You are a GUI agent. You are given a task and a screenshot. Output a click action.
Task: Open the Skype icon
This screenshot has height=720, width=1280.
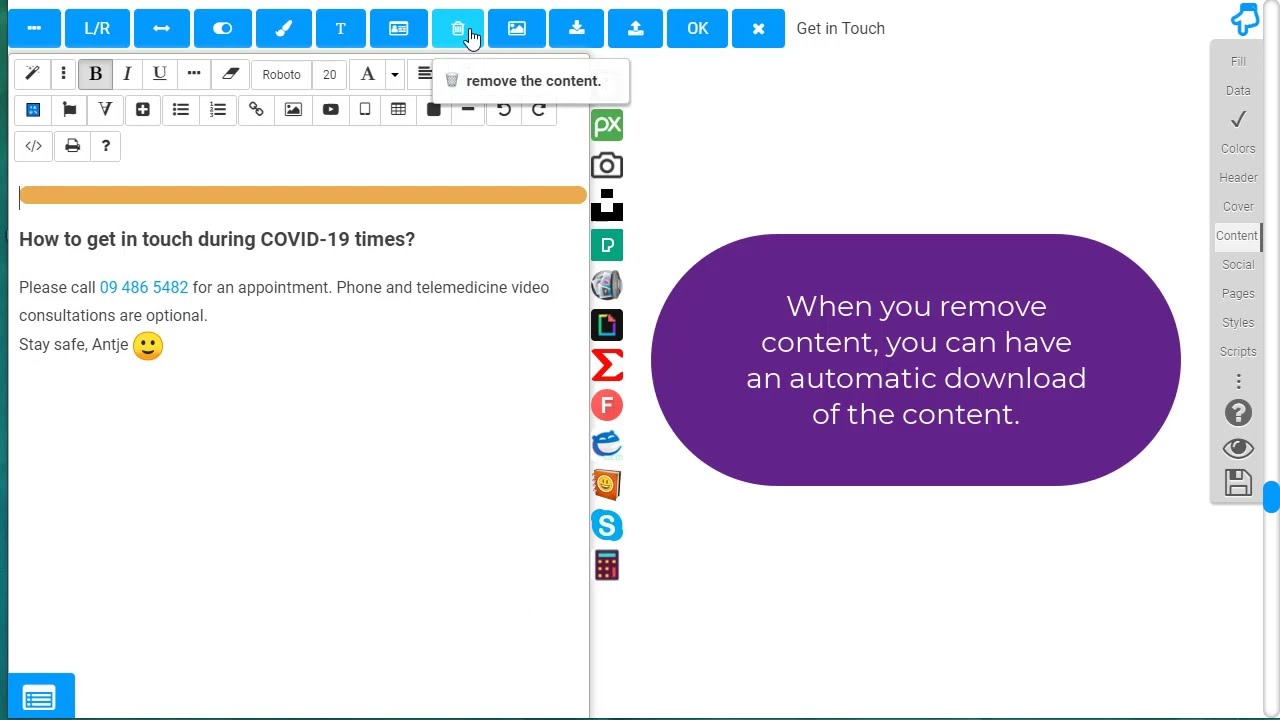point(607,526)
